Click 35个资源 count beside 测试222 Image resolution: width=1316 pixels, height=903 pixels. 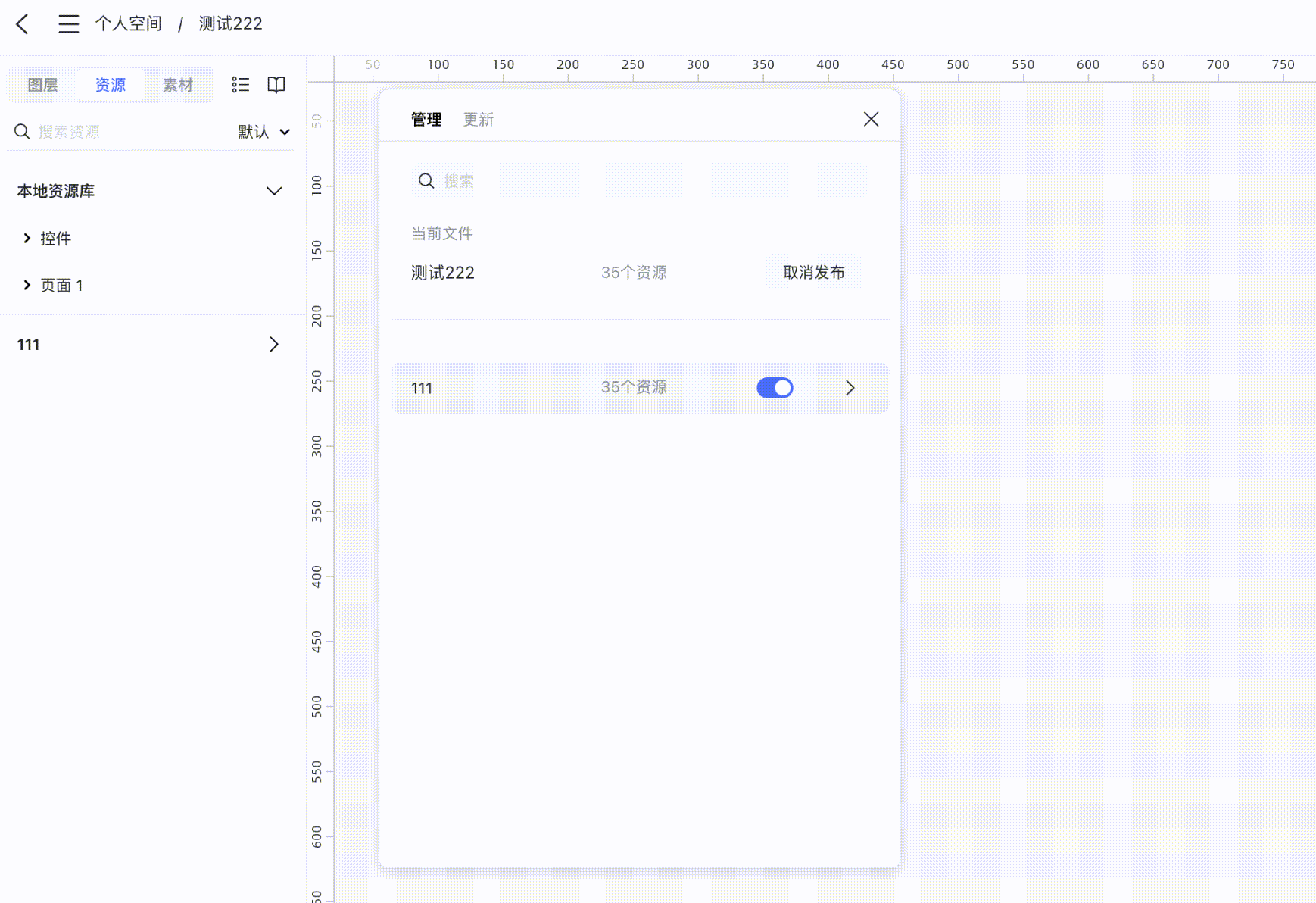tap(634, 273)
